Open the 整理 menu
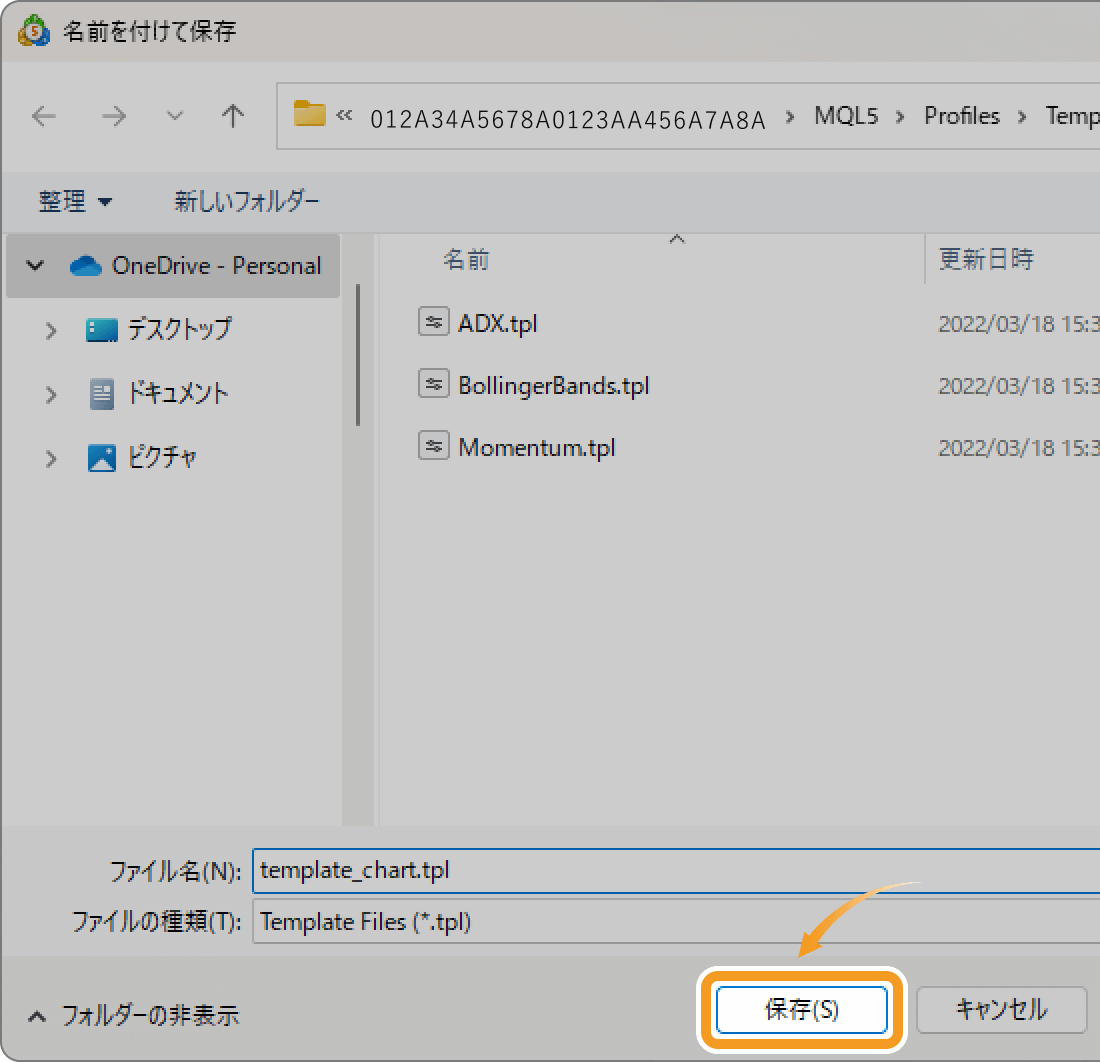 coord(74,202)
